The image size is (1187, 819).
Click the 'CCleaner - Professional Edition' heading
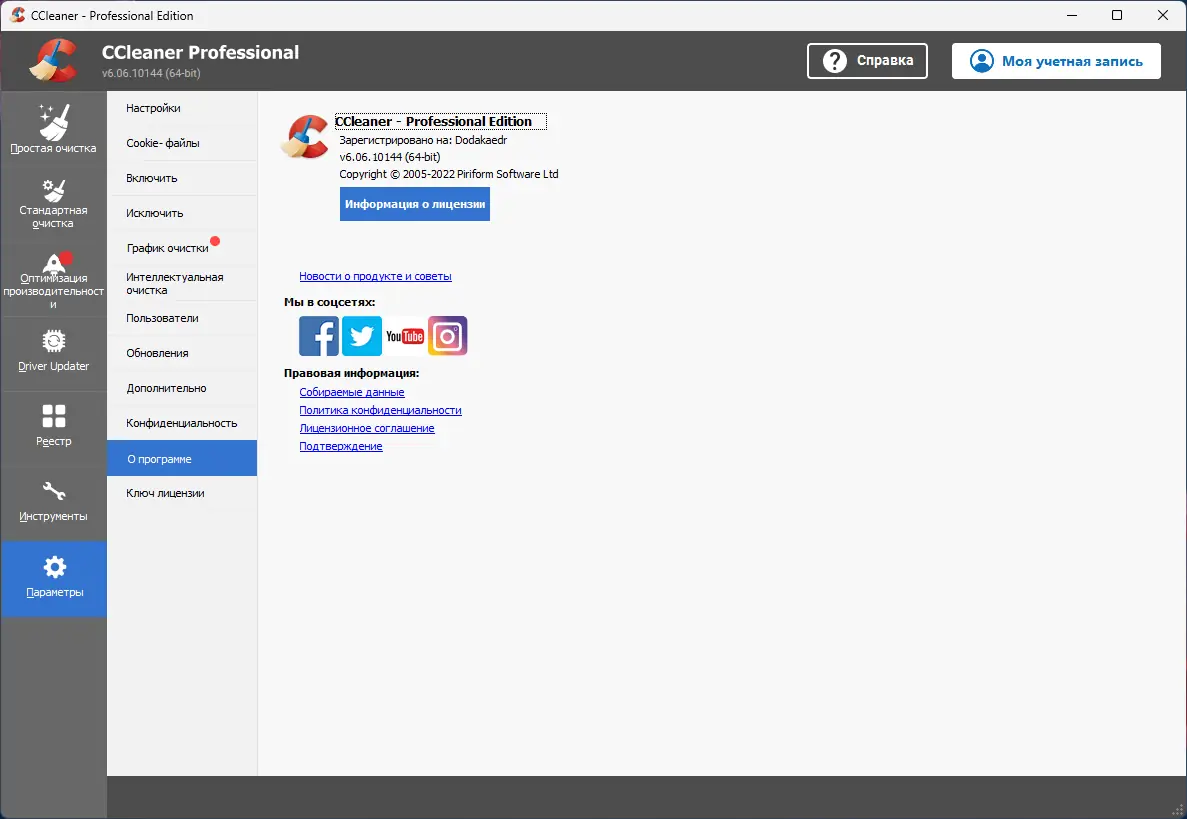pyautogui.click(x=441, y=121)
